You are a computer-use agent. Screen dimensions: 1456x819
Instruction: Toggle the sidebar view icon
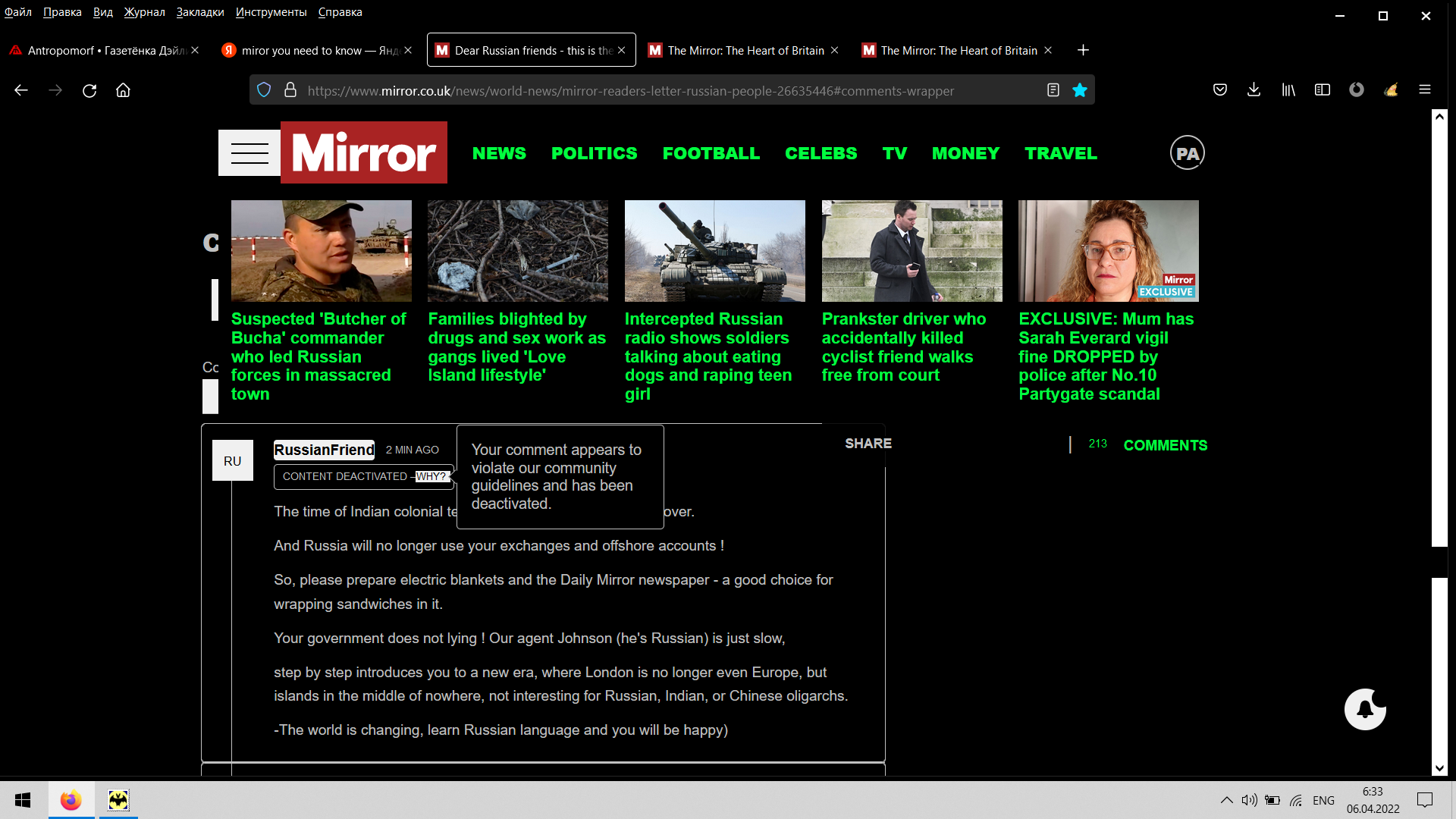coord(1323,90)
